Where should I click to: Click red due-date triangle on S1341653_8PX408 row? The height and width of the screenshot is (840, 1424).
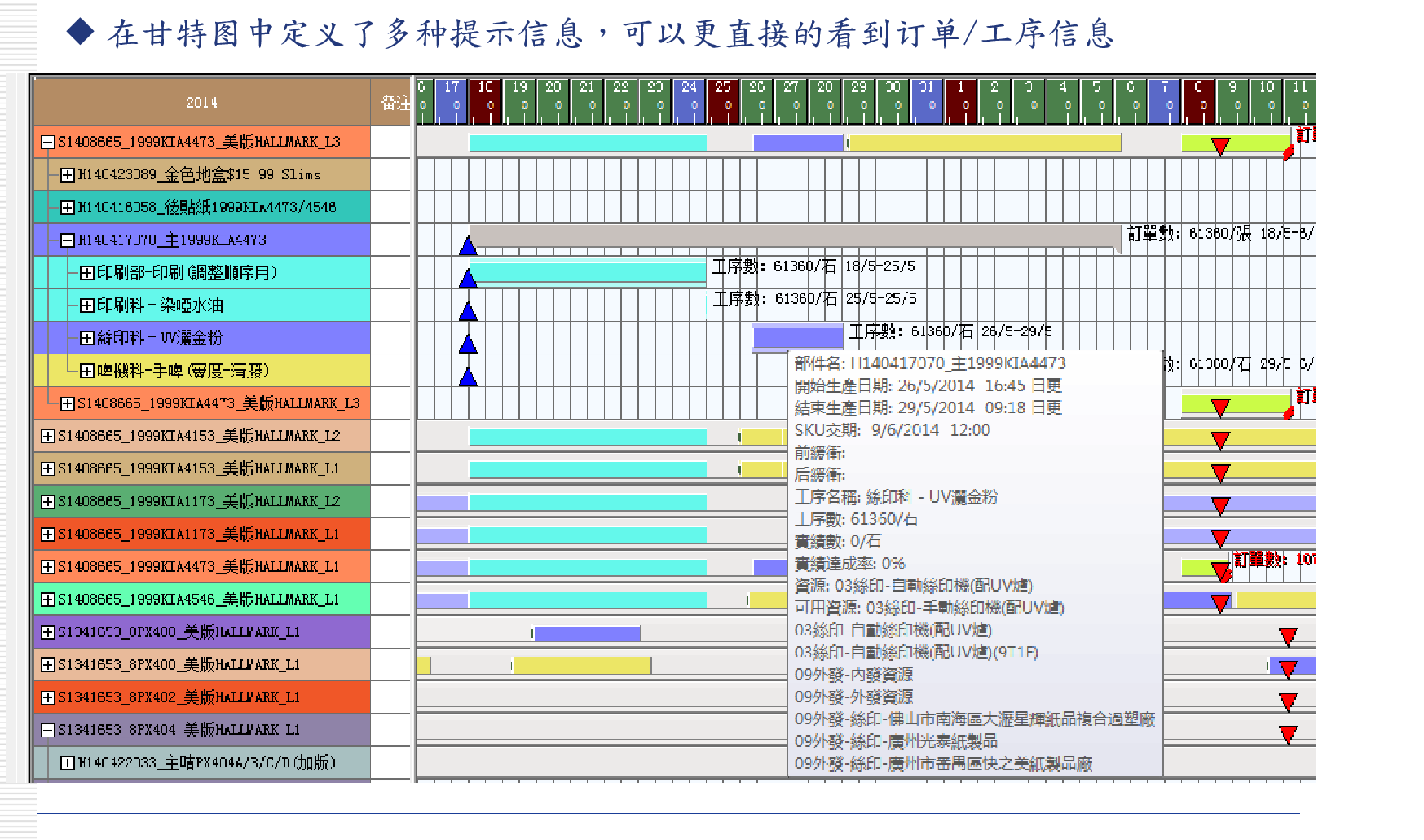[x=1288, y=636]
